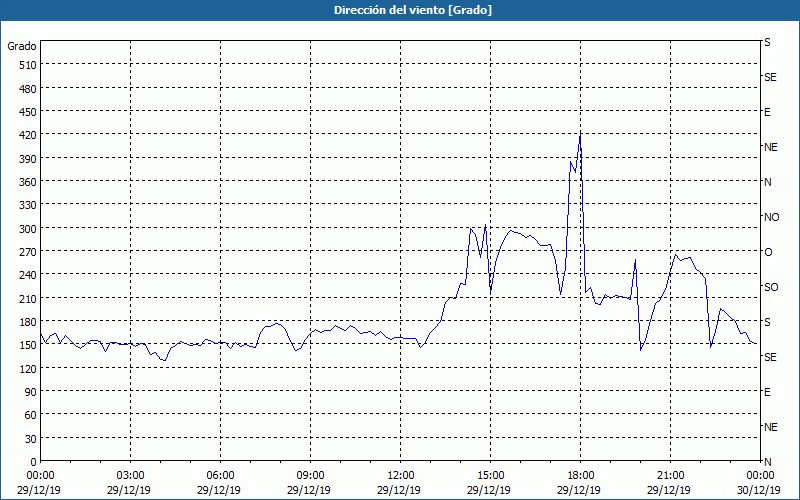
Task: Select the 120 y-axis value
Action: 28,368
